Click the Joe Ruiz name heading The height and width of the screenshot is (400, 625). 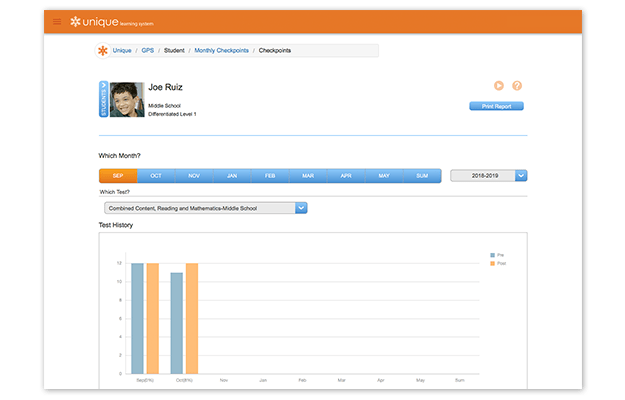click(x=165, y=87)
